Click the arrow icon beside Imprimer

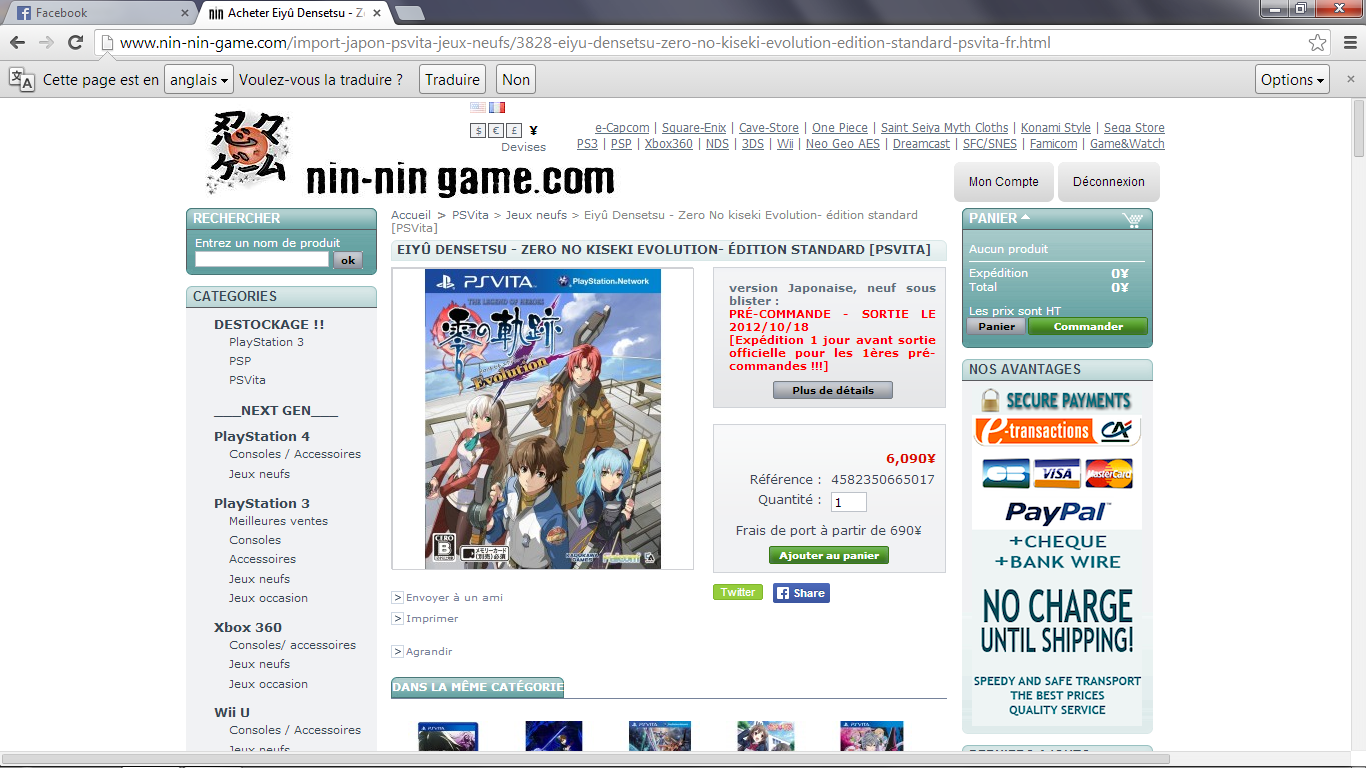click(x=397, y=619)
